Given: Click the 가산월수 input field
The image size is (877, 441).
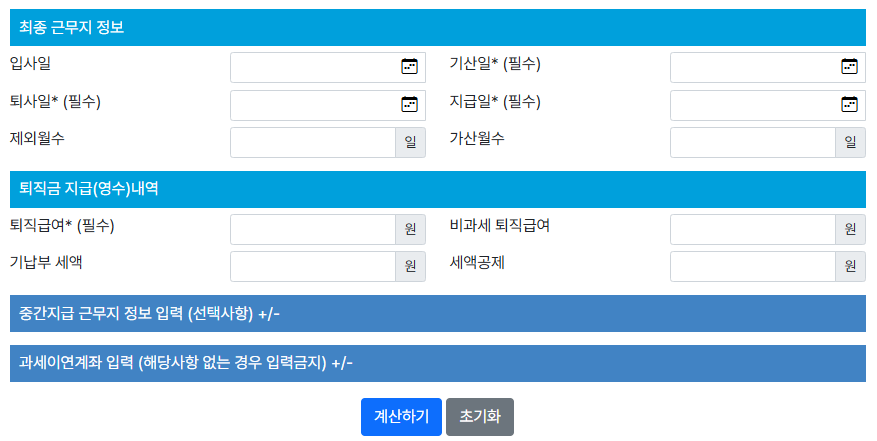Looking at the screenshot, I should [752, 142].
